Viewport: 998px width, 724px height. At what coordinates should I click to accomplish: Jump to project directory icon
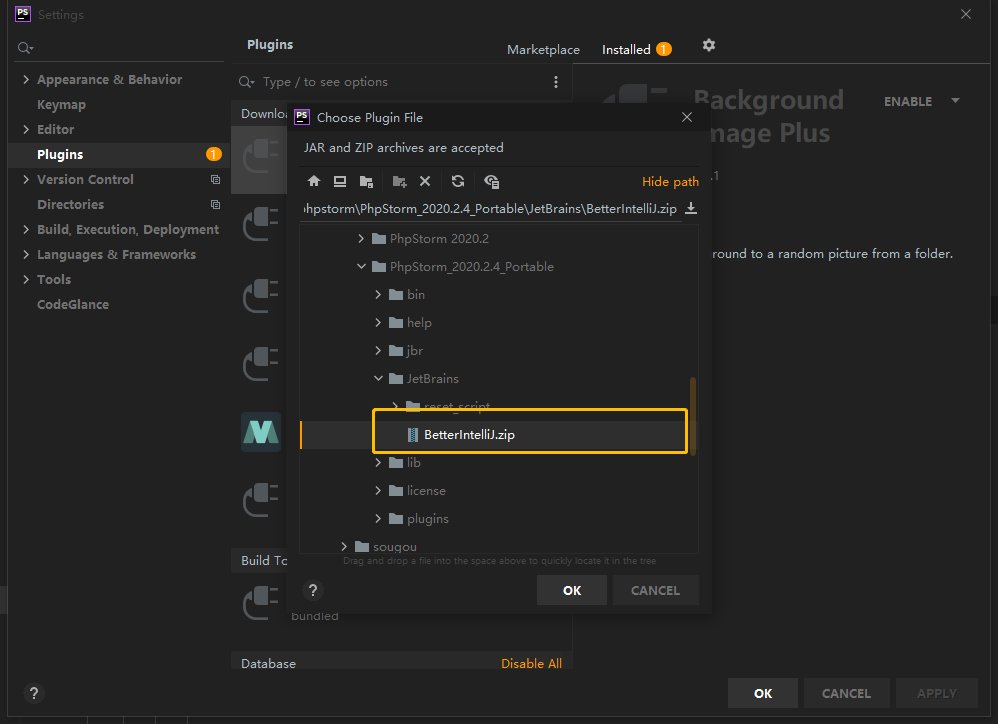[366, 181]
